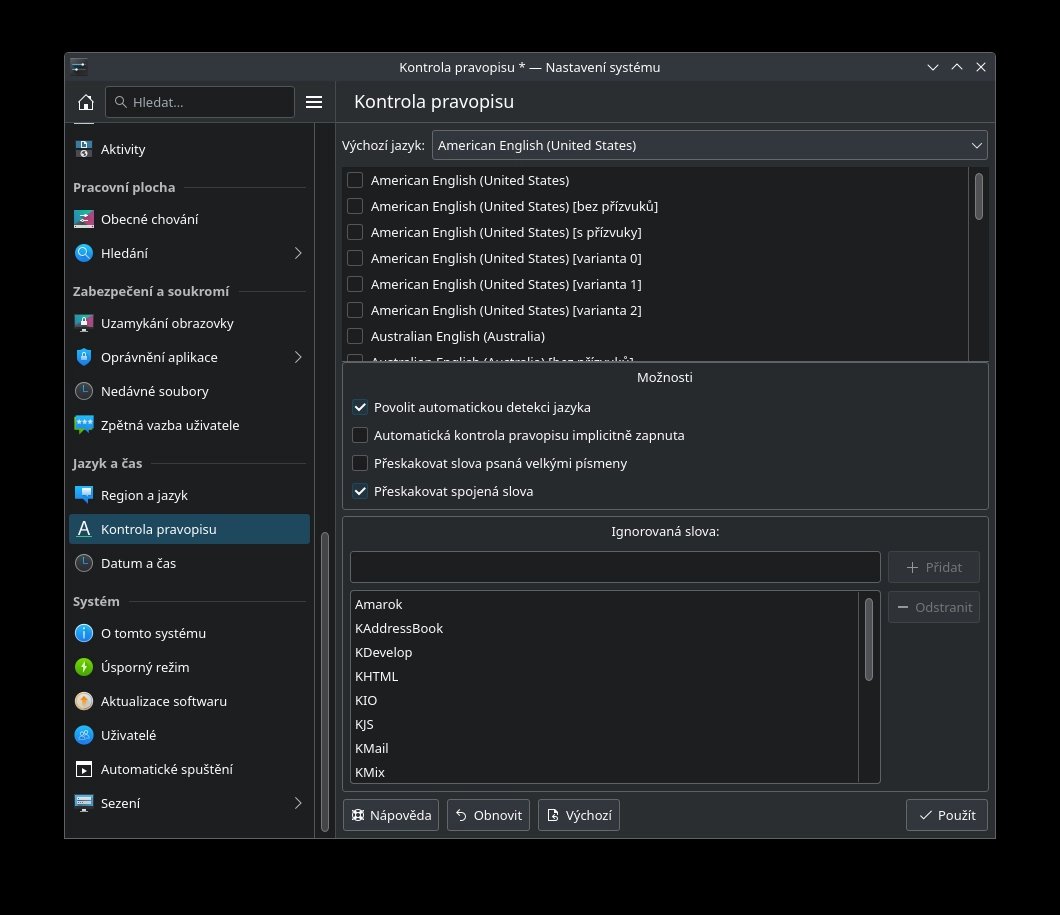Open the Výchozí jazyk dropdown
The width and height of the screenshot is (1060, 915).
pos(710,145)
